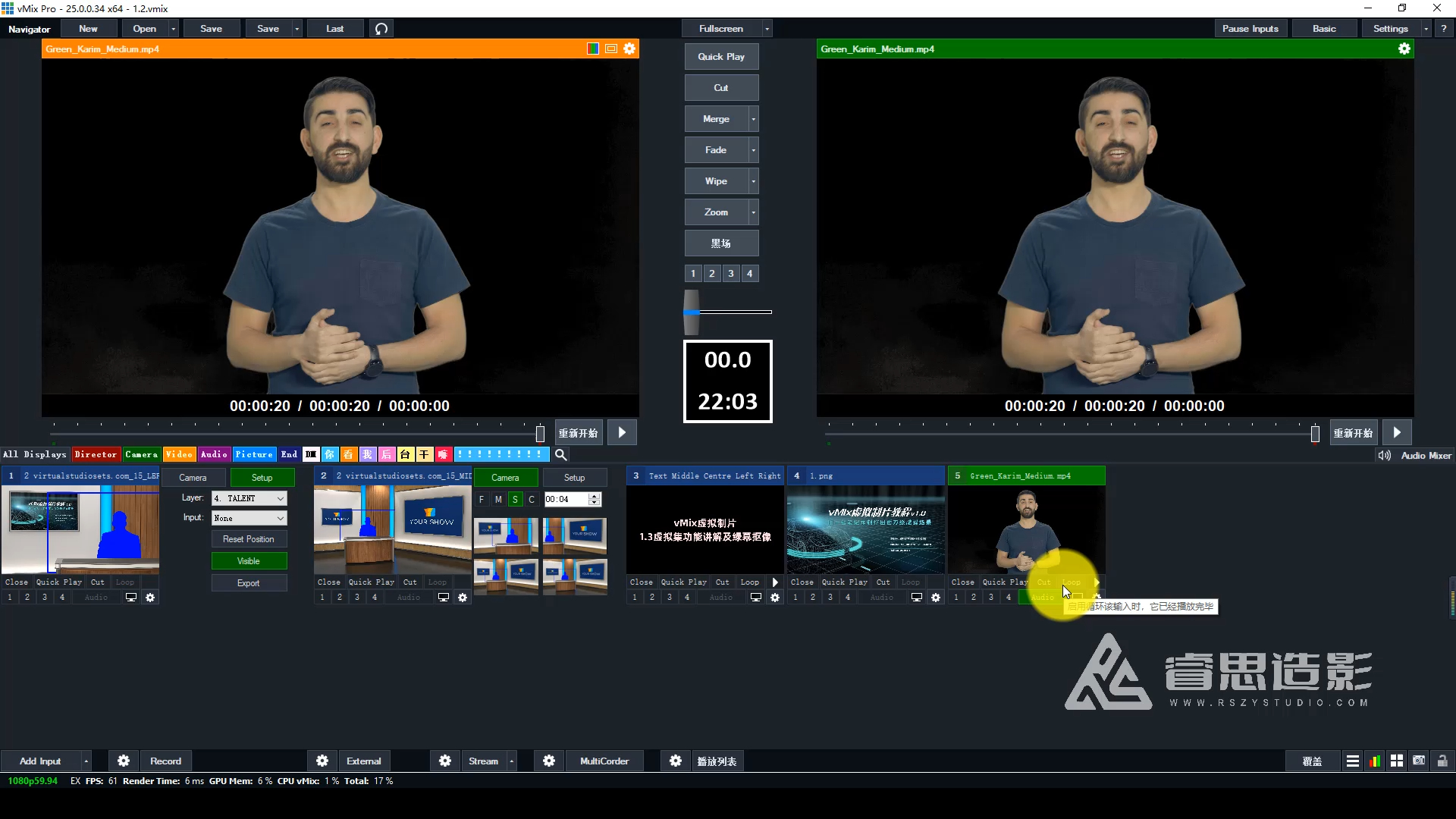Click the Quick Play transition button
This screenshot has width=1456, height=819.
coord(720,57)
